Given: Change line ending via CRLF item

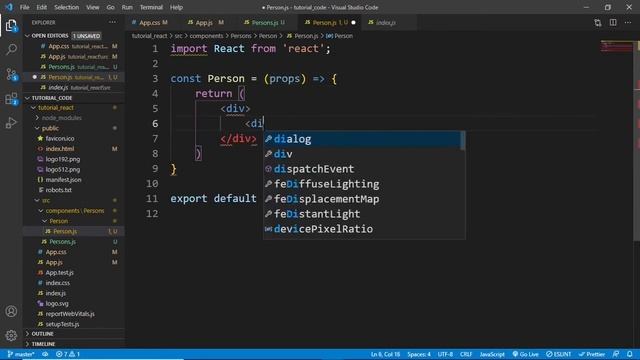Looking at the screenshot, I should (466, 354).
